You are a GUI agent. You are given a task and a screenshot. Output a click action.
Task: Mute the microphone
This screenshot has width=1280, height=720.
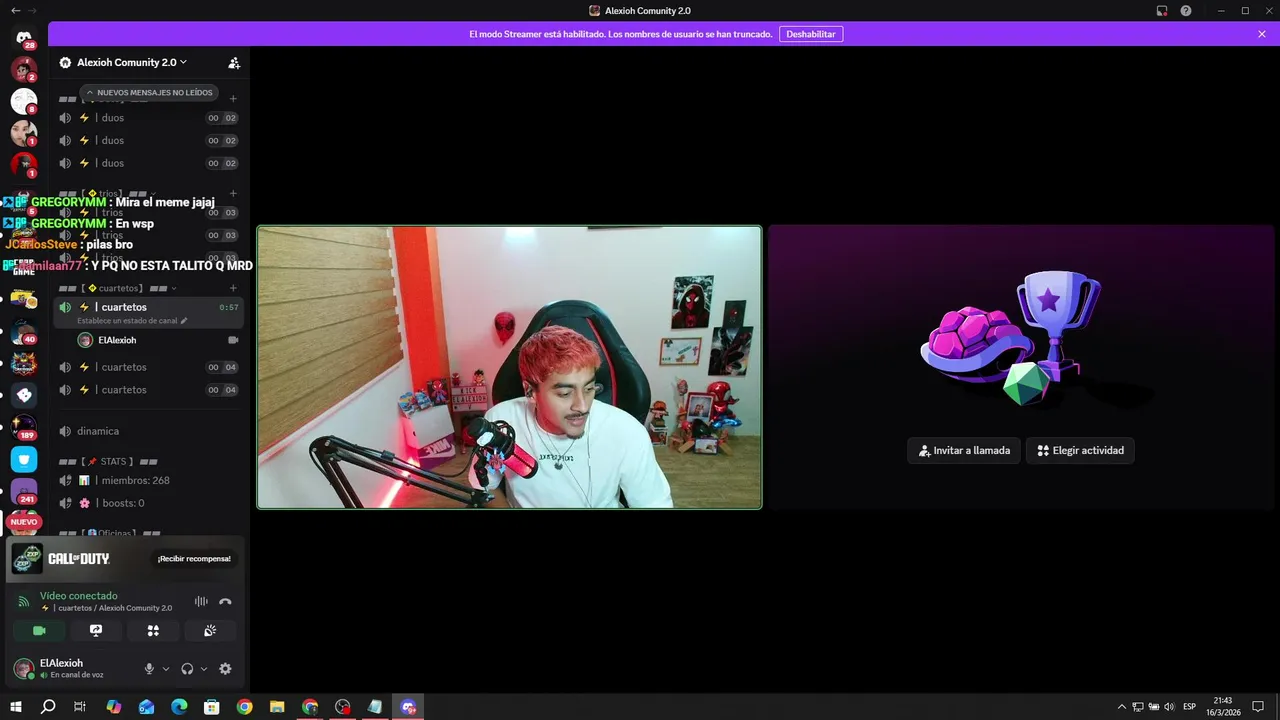pos(149,669)
